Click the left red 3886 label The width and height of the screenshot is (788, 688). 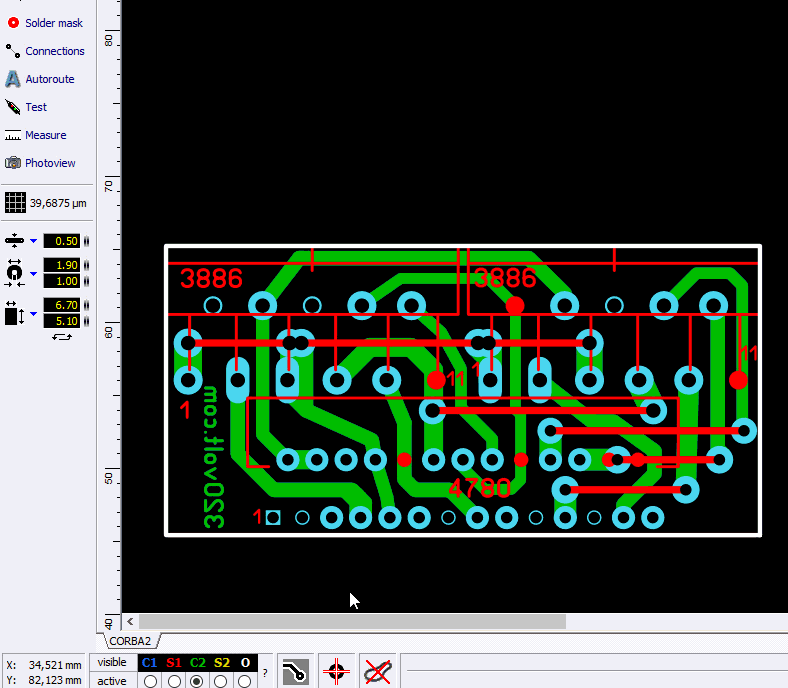212,278
